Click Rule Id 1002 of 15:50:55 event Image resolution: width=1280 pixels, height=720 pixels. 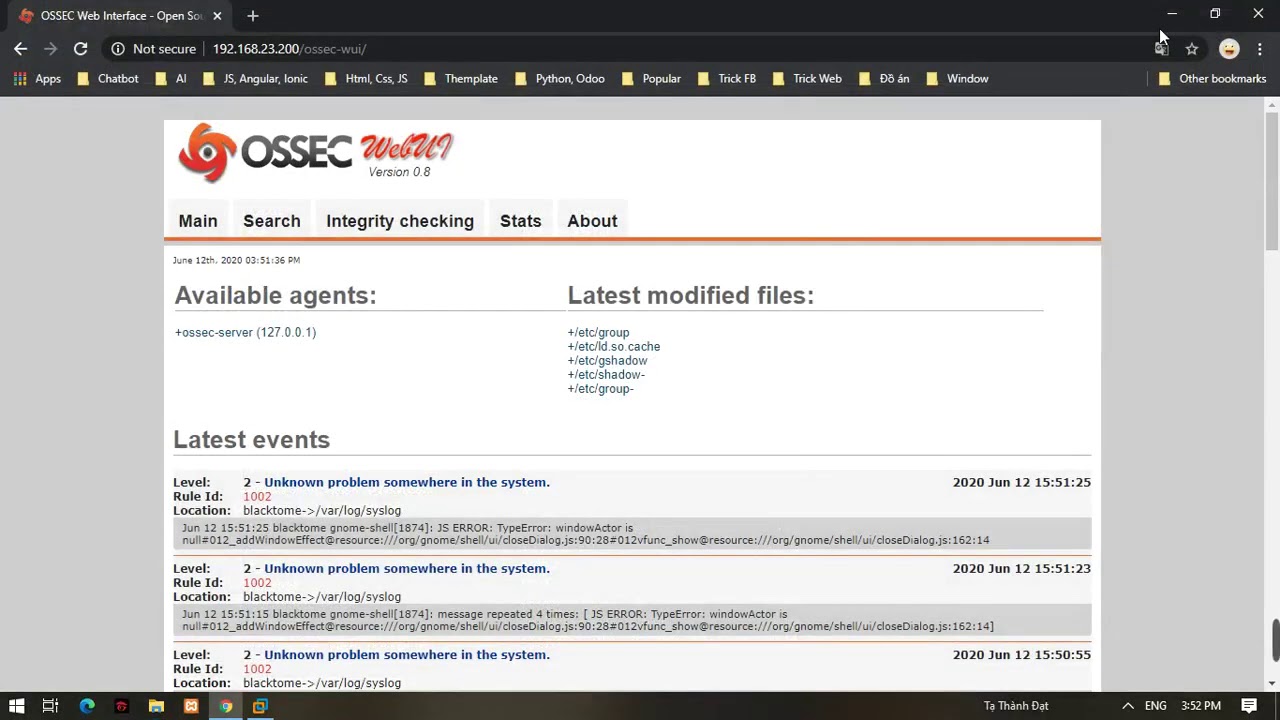pyautogui.click(x=257, y=668)
